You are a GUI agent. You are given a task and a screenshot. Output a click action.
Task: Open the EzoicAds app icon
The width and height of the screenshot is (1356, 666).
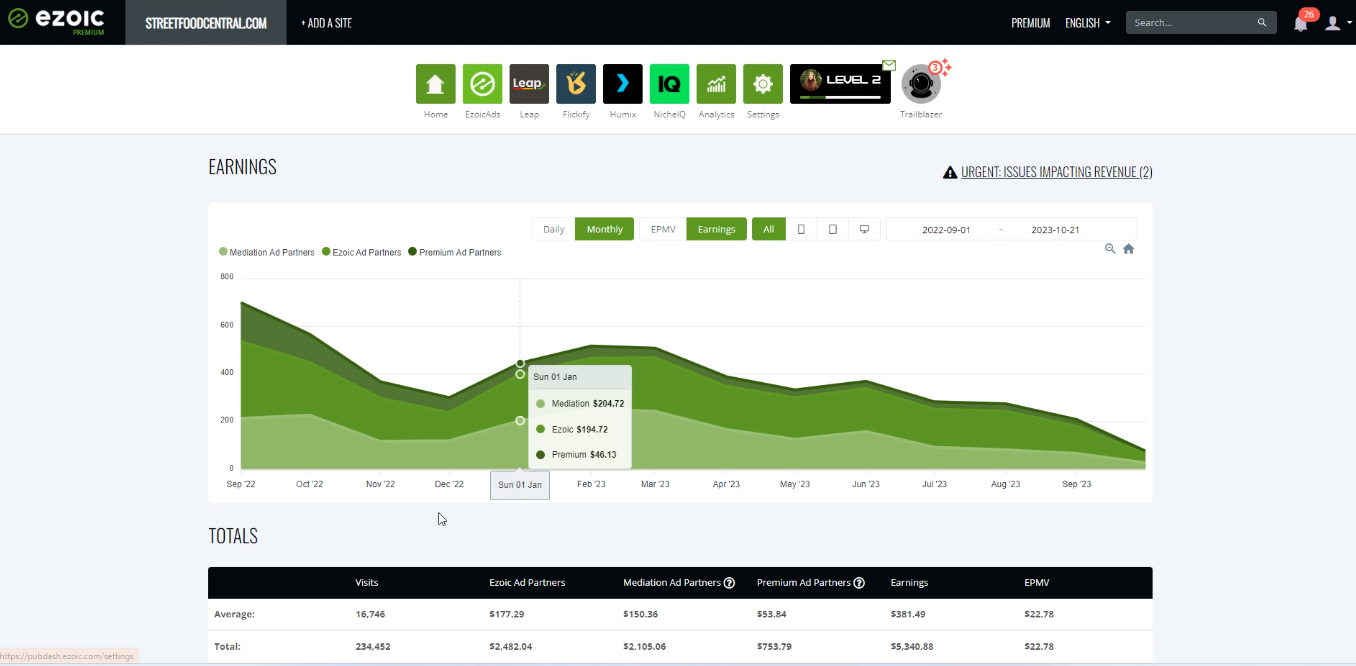tap(482, 84)
